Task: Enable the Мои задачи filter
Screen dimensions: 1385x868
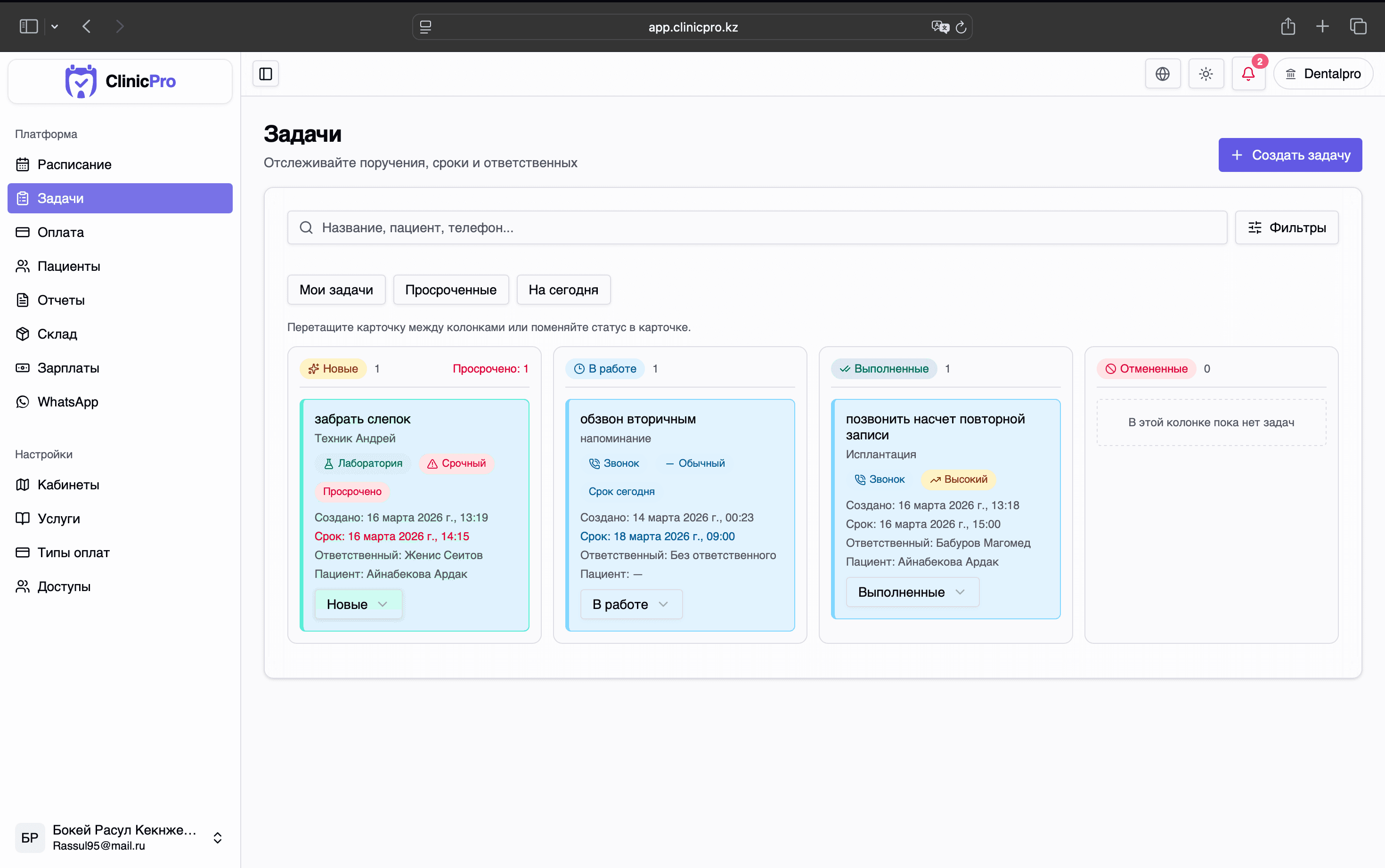Action: [x=336, y=289]
